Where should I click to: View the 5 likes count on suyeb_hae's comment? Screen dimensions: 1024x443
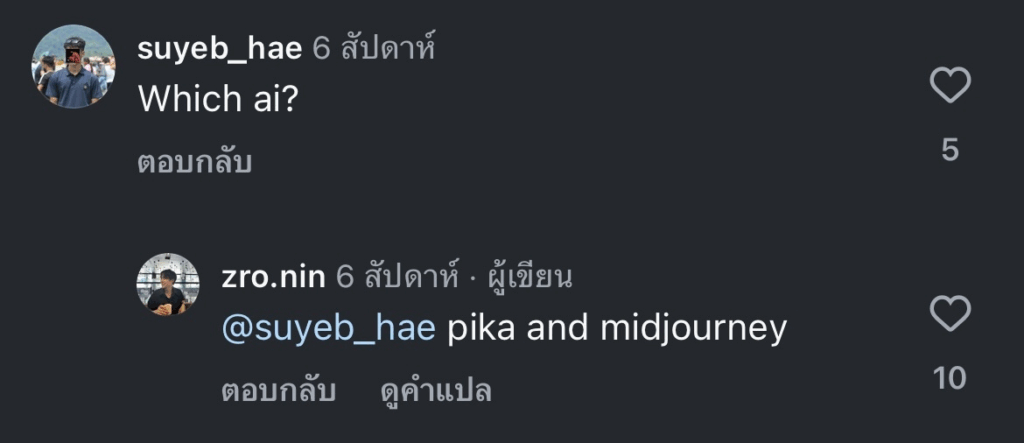point(950,150)
